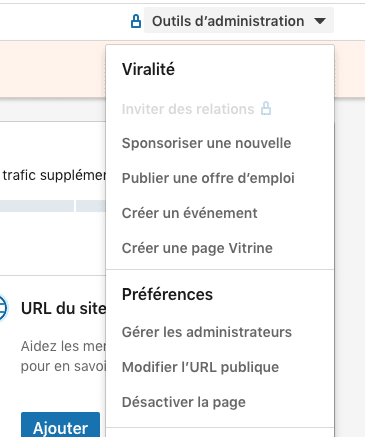
Task: Select Publier une offre d'emploi
Action: (208, 178)
